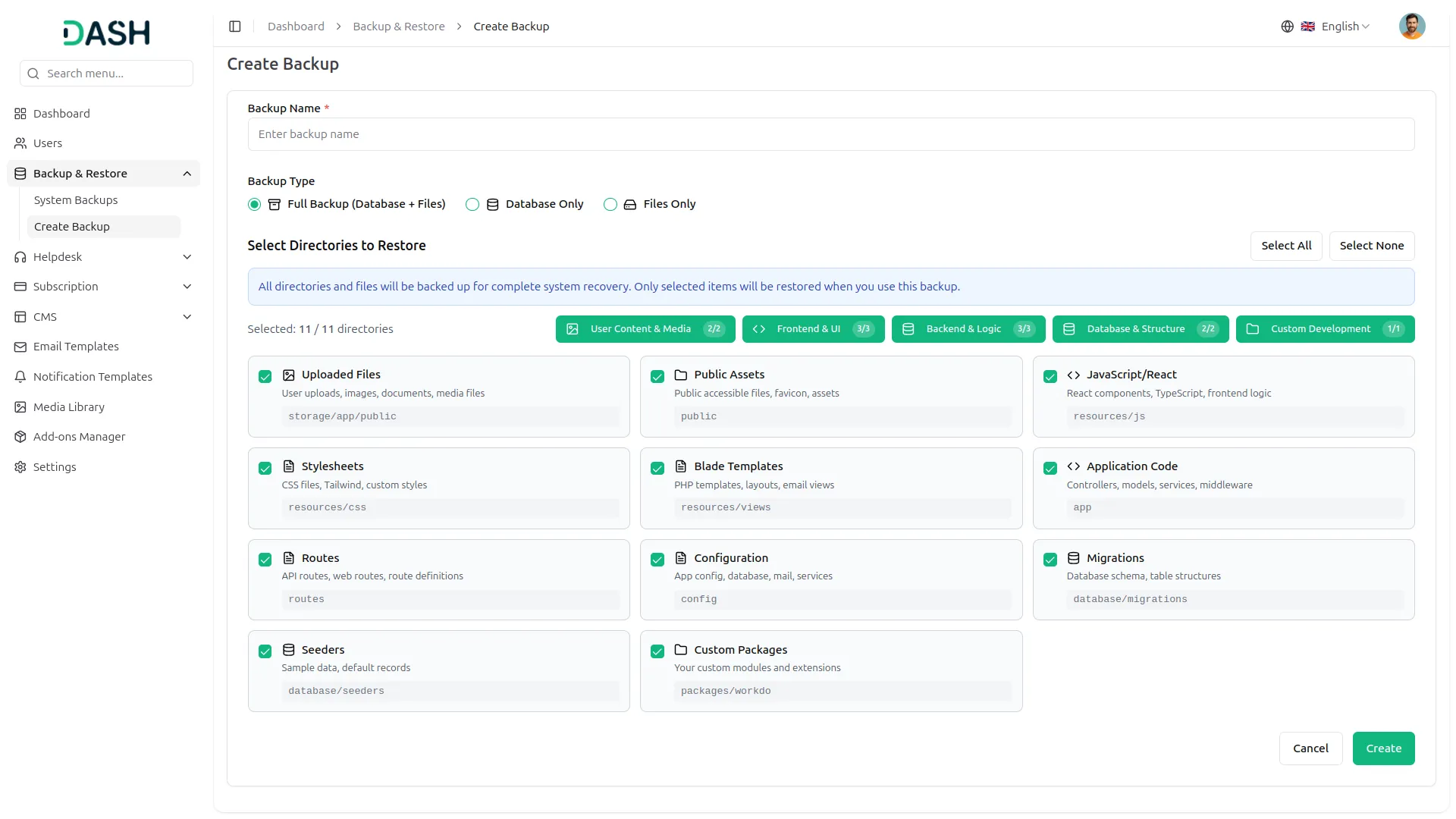Click the sidebar collapse icon beside breadcrumbs
This screenshot has width=1456, height=819.
coord(234,26)
